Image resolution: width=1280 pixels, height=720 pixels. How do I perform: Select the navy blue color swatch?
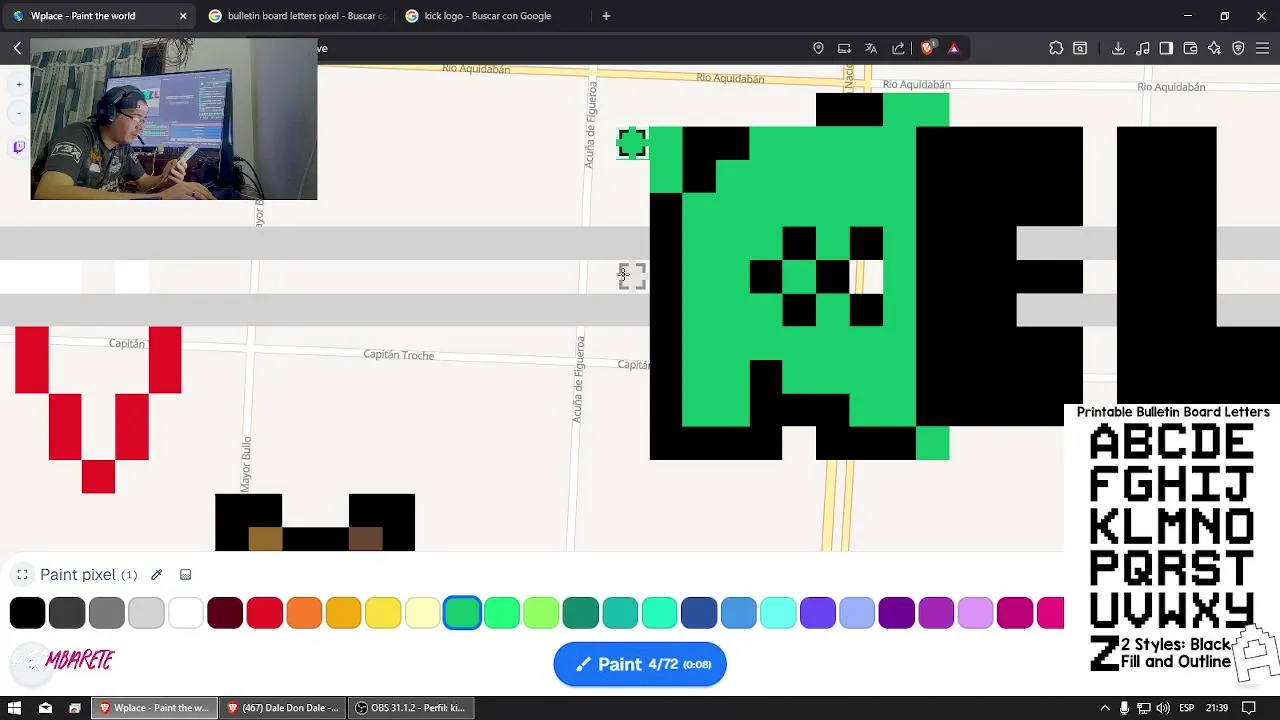(699, 613)
